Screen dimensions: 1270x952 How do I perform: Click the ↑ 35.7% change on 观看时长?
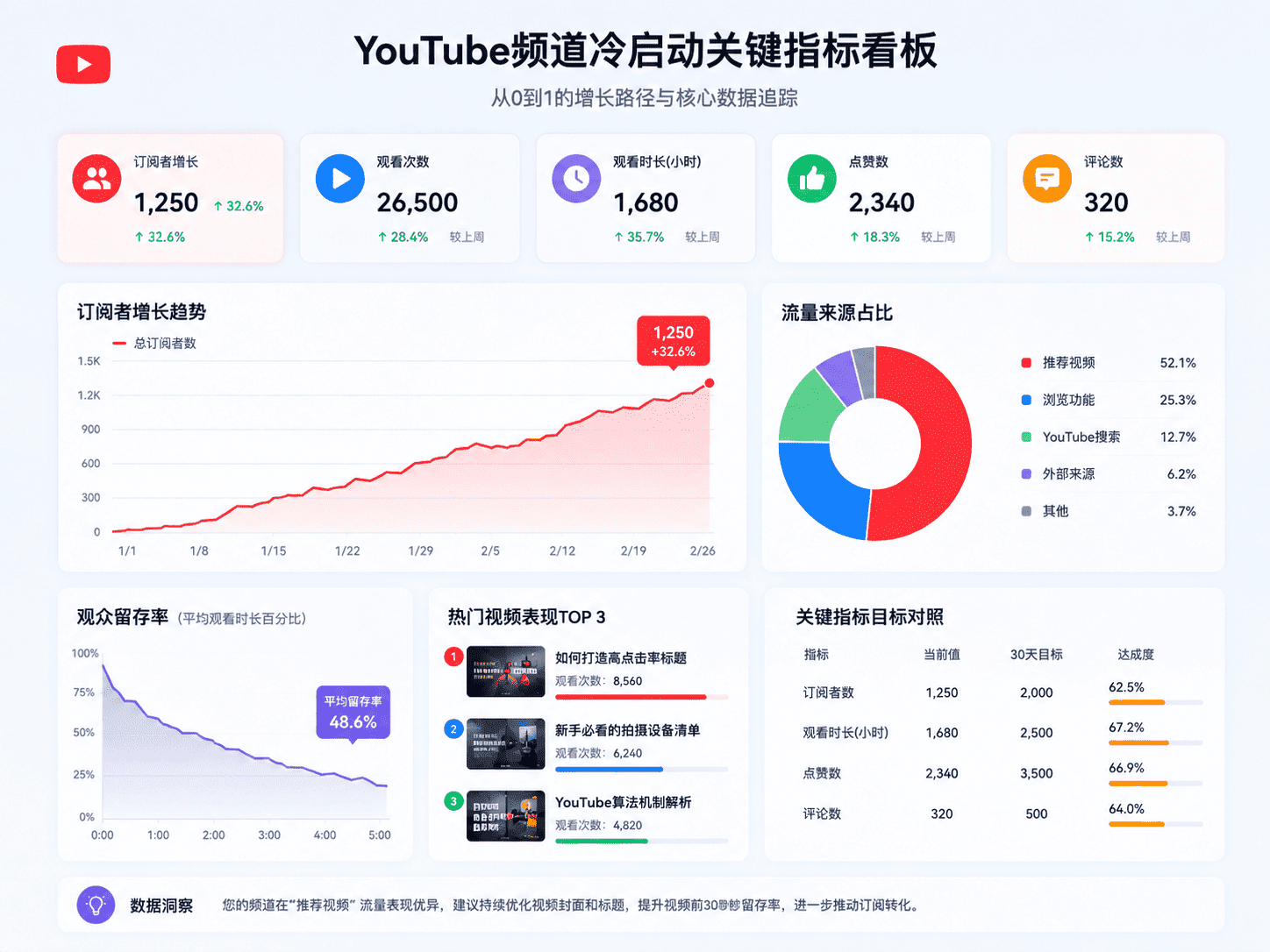pyautogui.click(x=639, y=237)
